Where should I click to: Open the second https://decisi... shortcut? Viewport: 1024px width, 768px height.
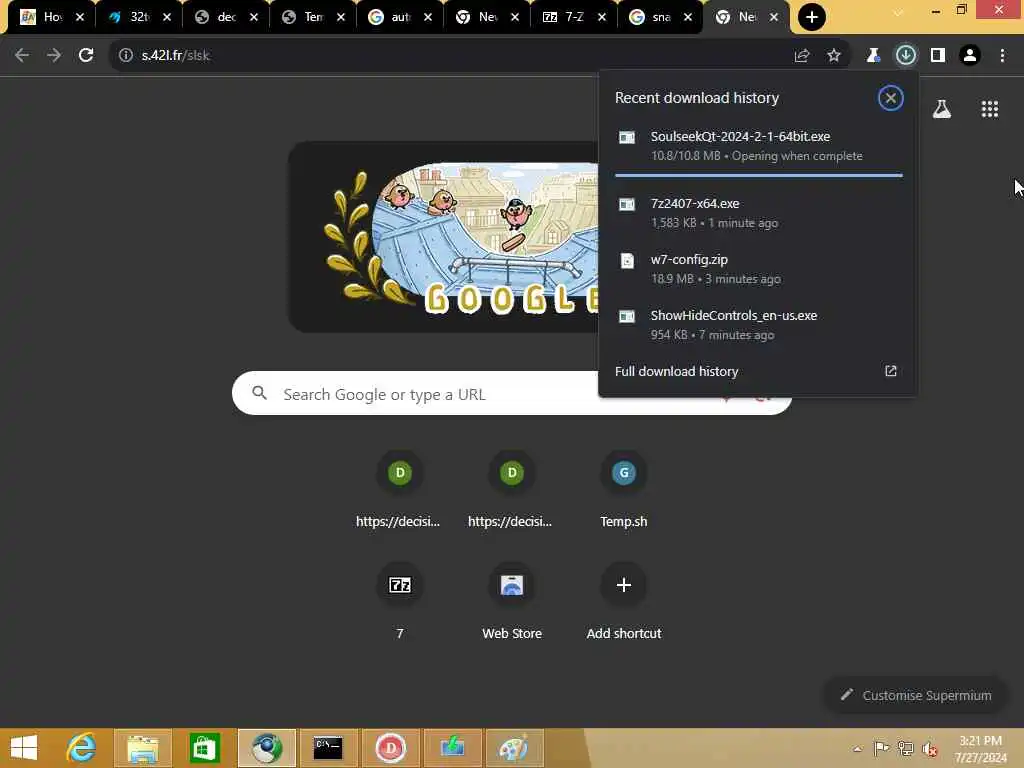(511, 488)
